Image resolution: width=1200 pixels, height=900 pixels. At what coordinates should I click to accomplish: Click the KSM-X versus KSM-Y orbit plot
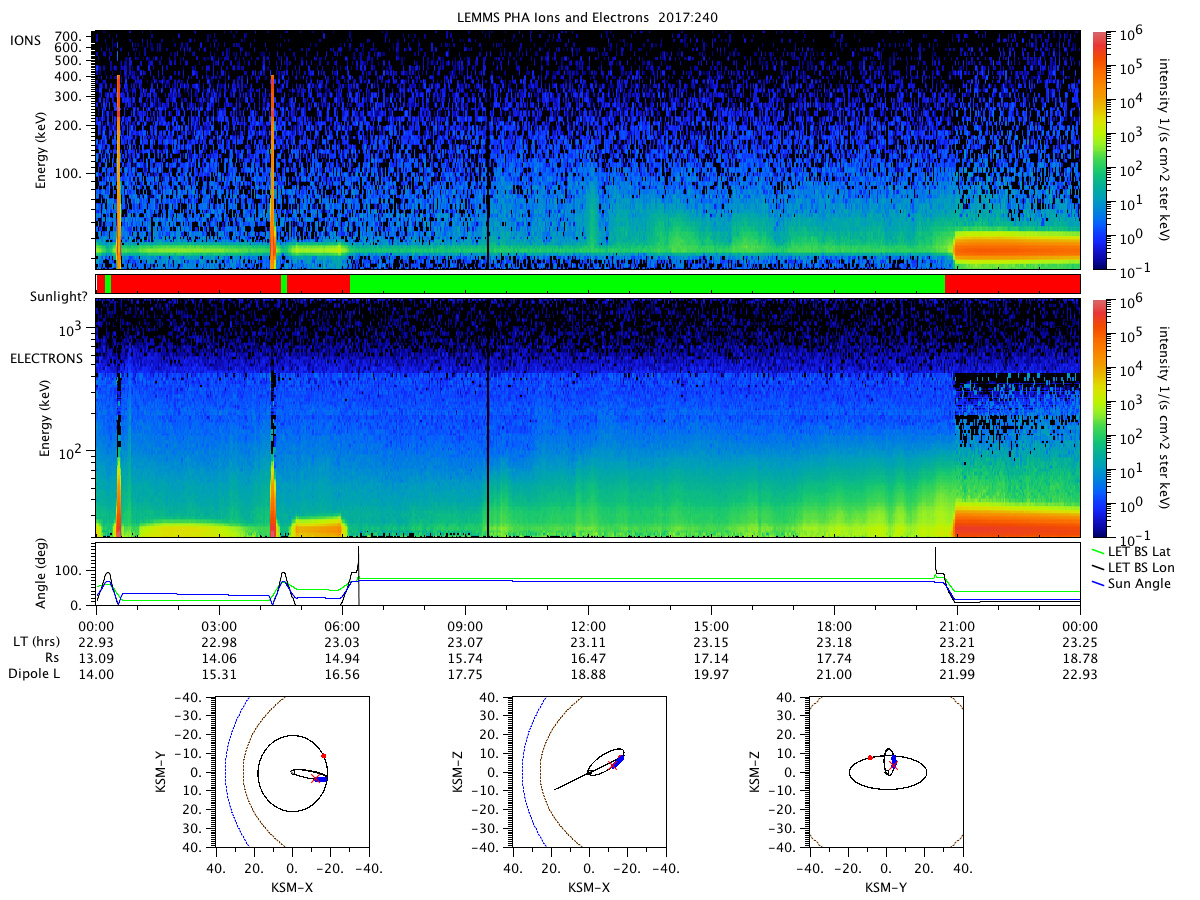coord(291,772)
